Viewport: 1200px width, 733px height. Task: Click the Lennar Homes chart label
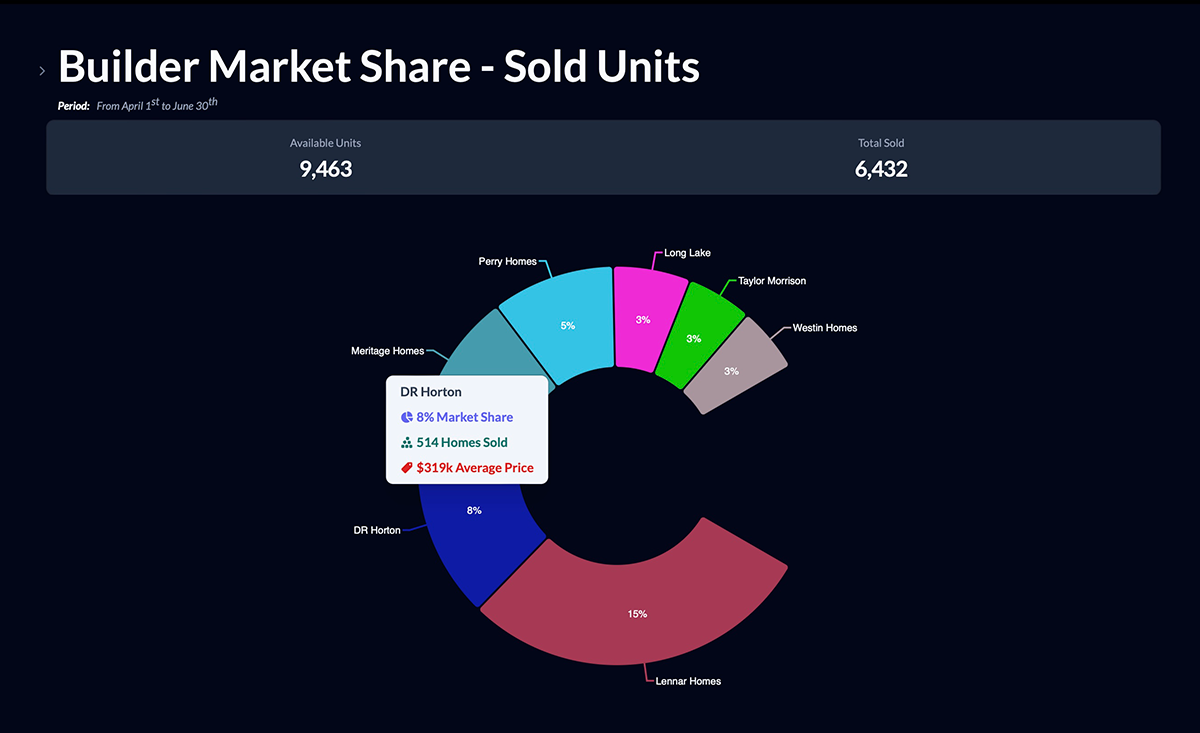point(688,681)
